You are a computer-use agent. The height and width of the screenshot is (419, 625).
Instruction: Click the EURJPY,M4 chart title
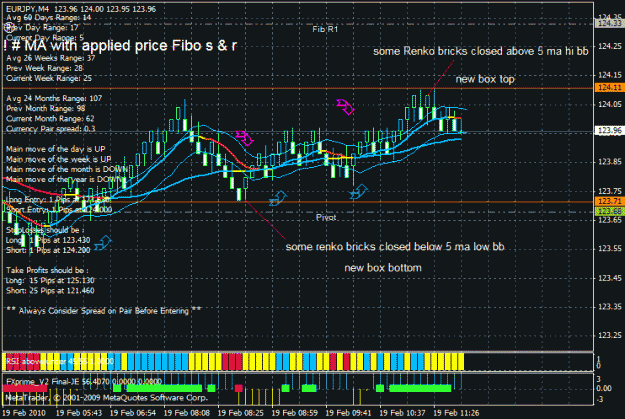[x=27, y=9]
